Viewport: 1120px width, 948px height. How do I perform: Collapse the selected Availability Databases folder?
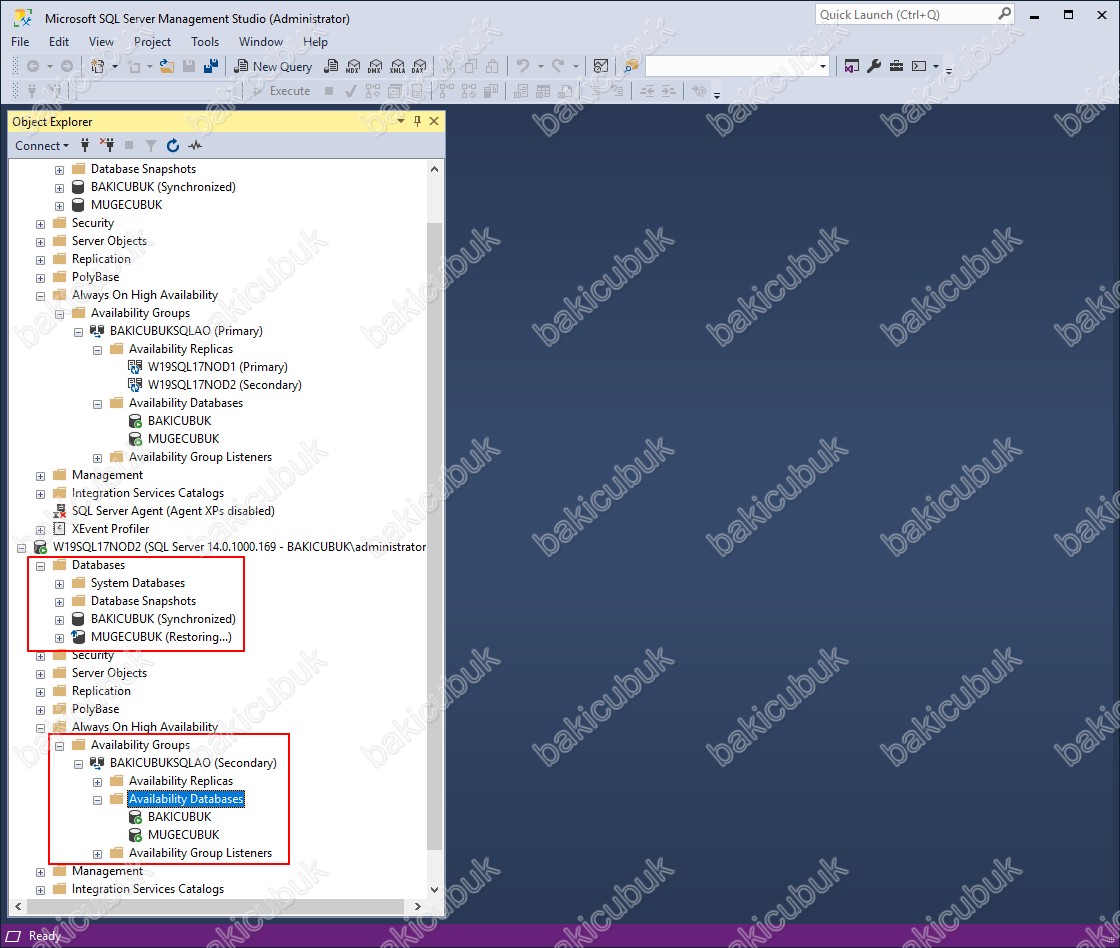pos(97,799)
